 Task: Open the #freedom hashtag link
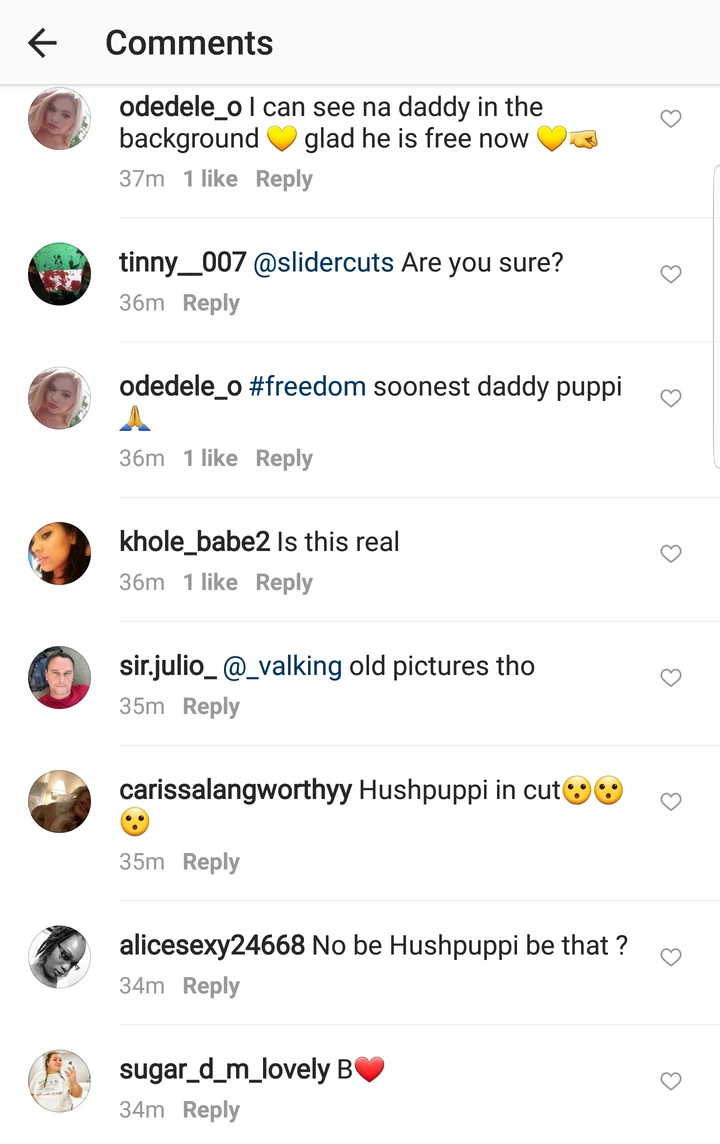click(307, 387)
